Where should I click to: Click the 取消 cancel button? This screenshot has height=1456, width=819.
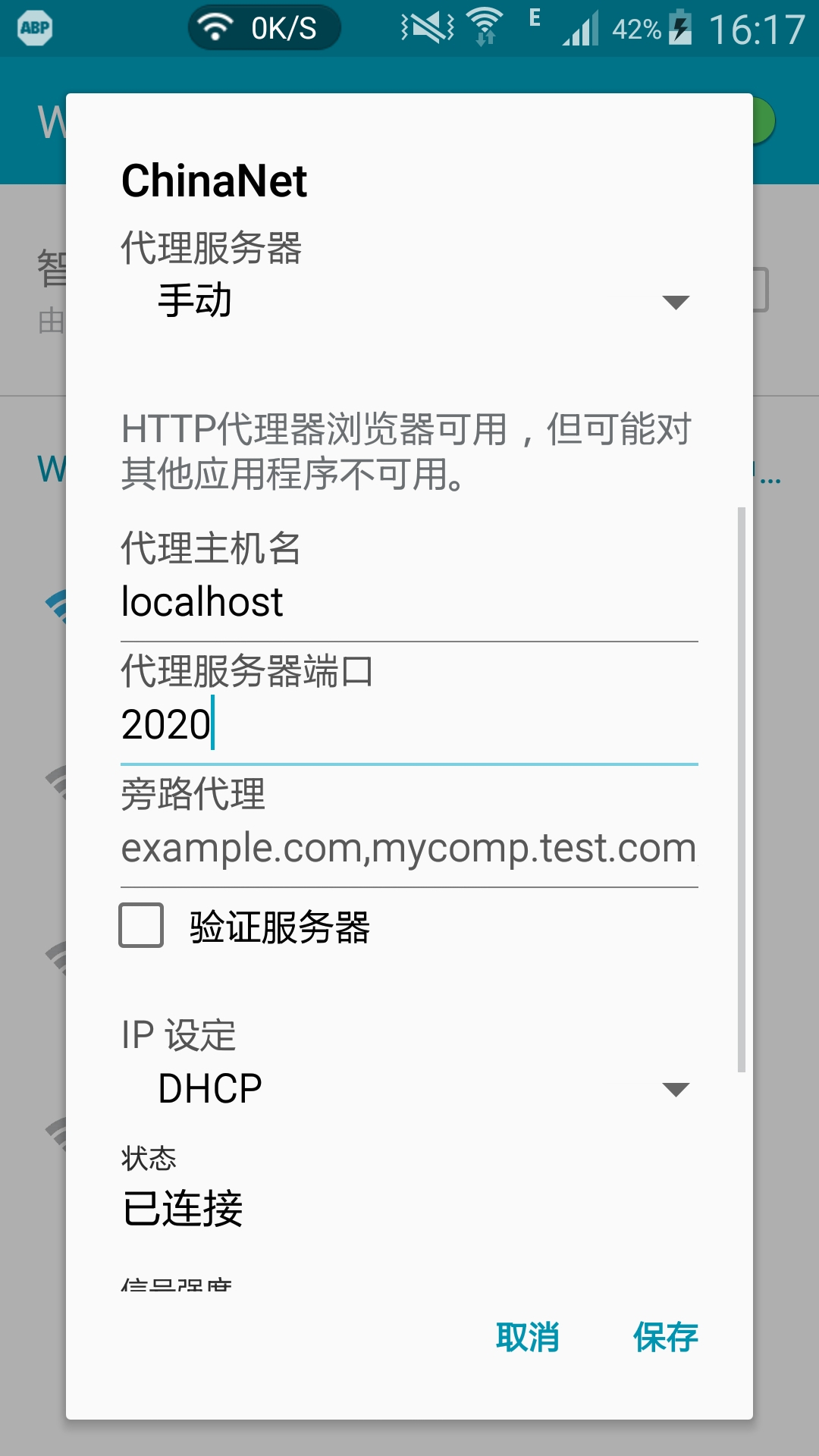coord(528,1337)
